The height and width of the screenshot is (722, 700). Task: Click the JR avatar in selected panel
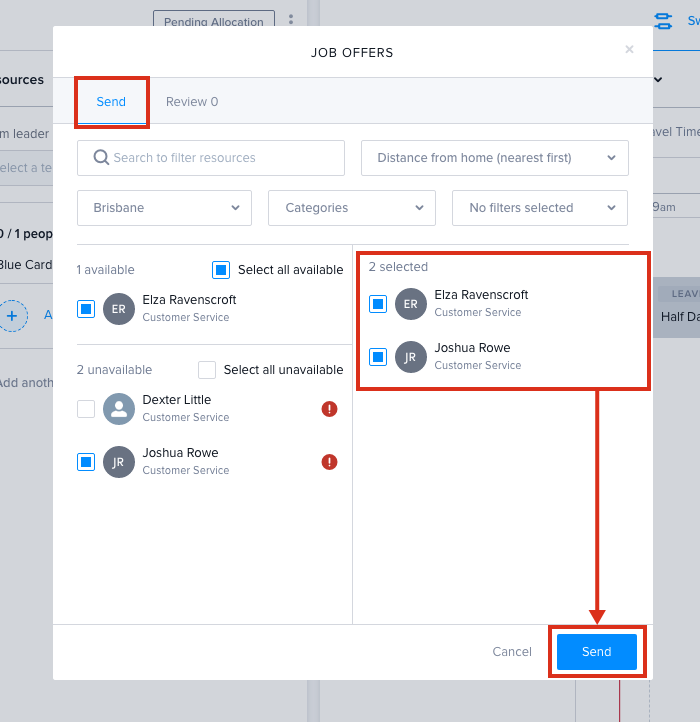click(x=410, y=357)
